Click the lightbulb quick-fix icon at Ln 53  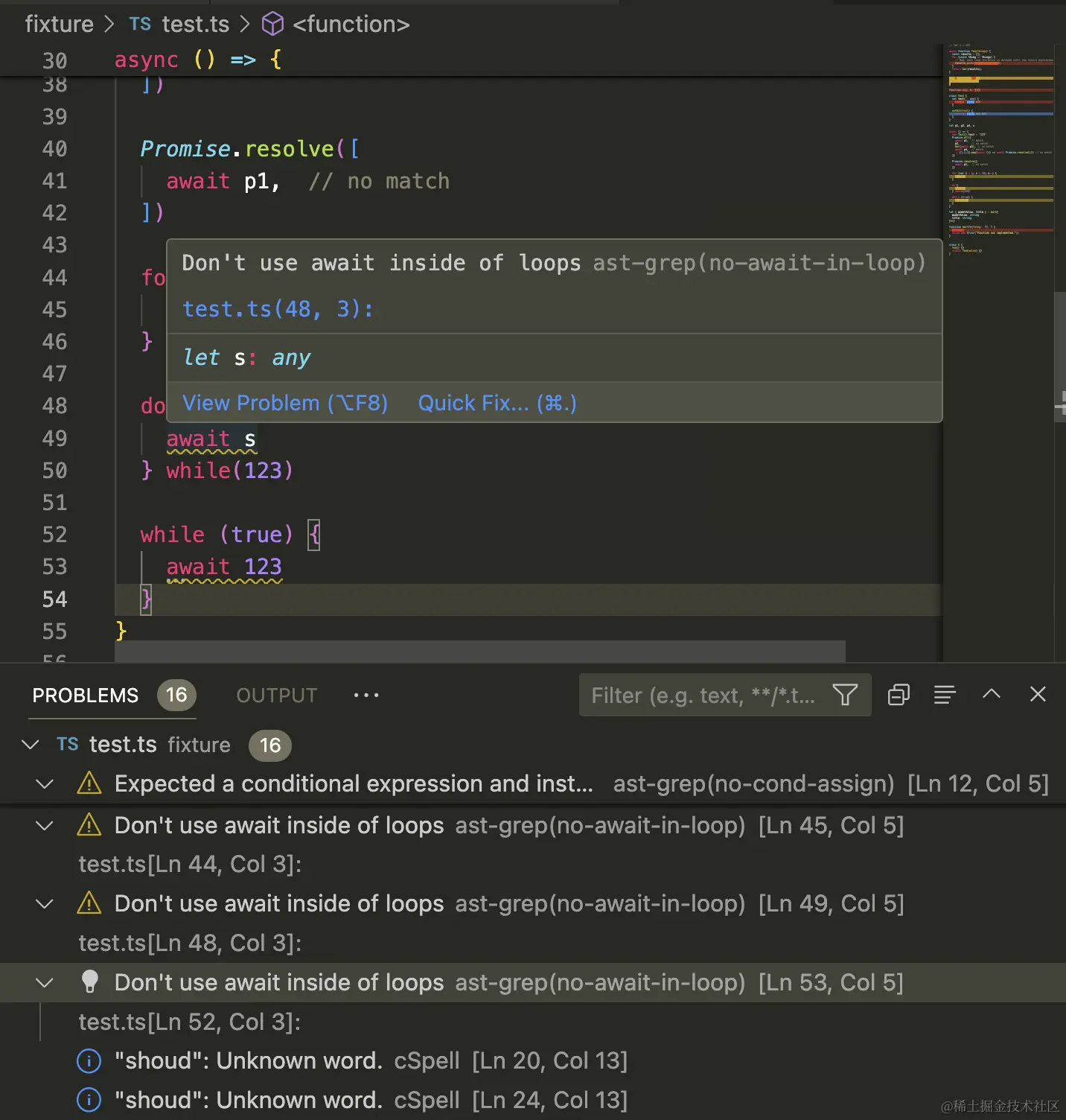89,981
